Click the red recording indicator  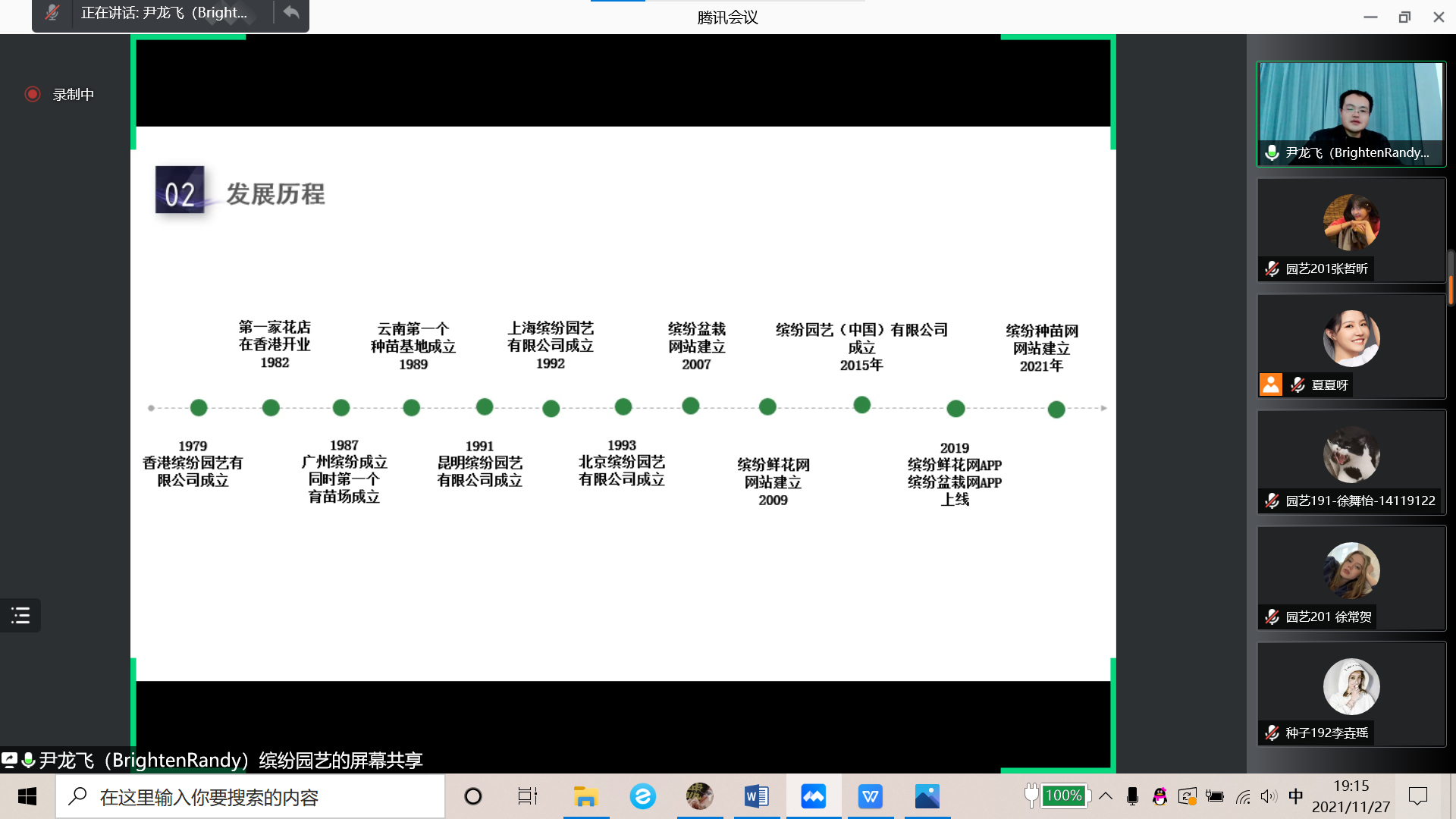tap(33, 94)
